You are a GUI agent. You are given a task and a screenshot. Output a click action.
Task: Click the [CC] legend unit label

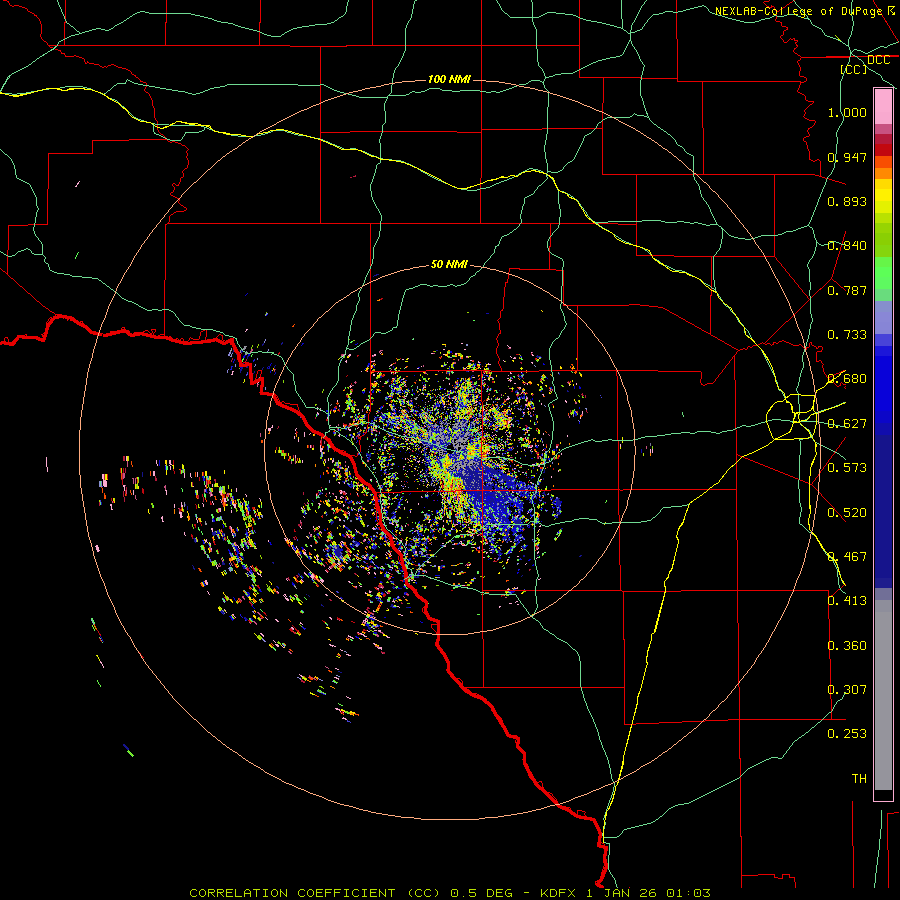click(x=854, y=69)
